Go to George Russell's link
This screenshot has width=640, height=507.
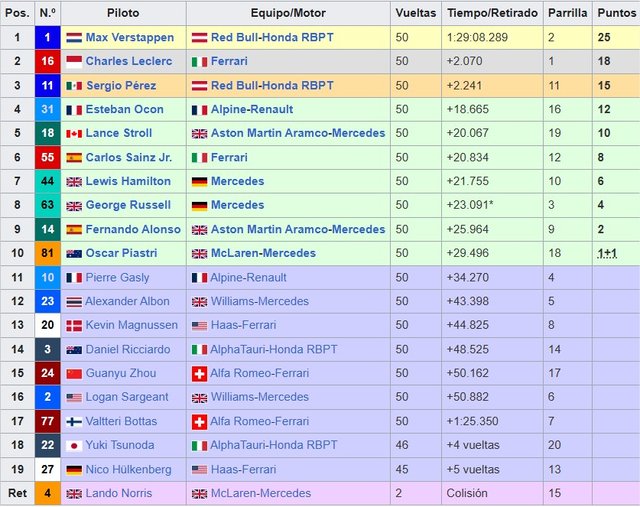[x=128, y=205]
